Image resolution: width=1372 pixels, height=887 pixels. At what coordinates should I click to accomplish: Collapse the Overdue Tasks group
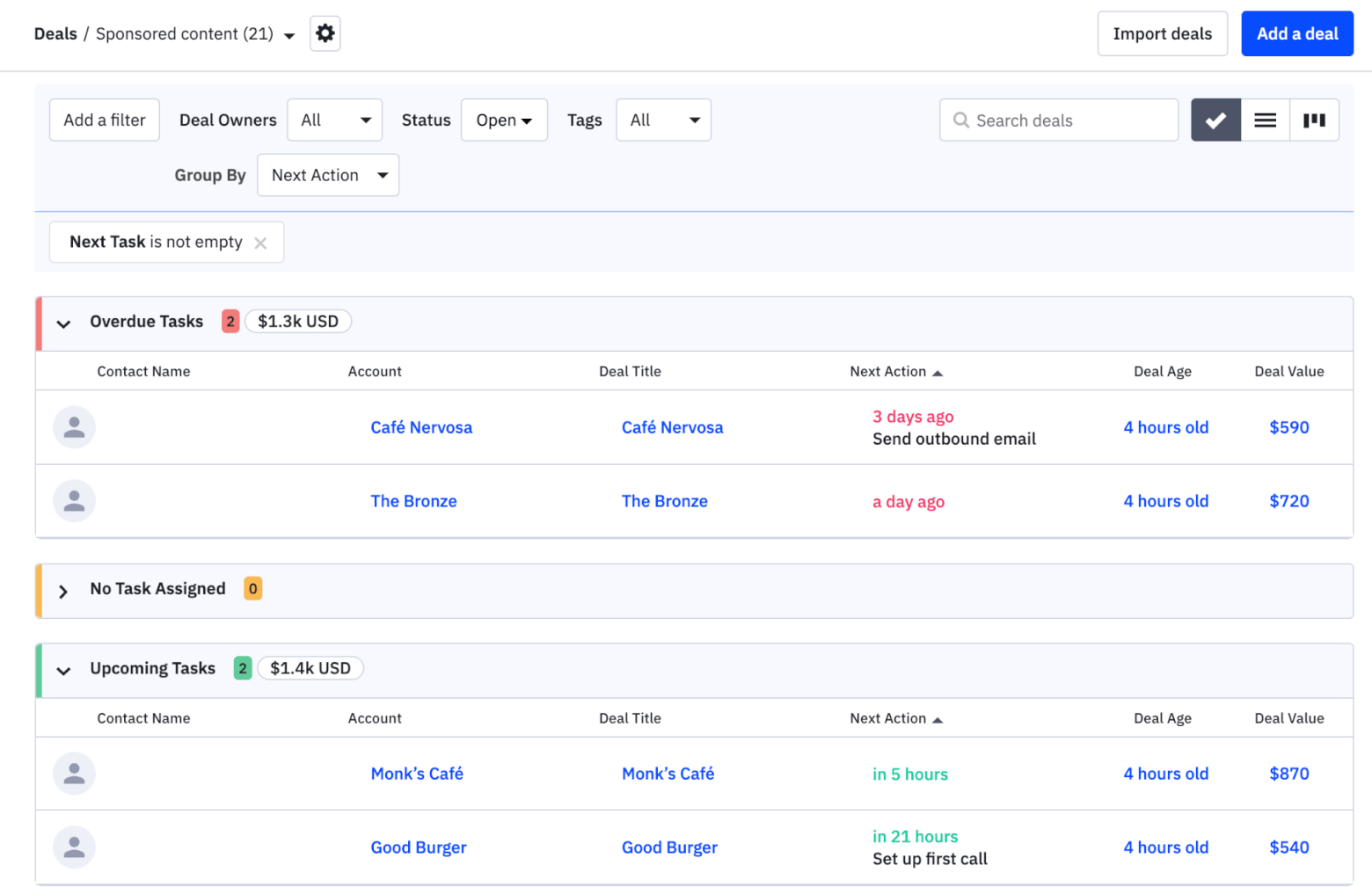(x=63, y=324)
